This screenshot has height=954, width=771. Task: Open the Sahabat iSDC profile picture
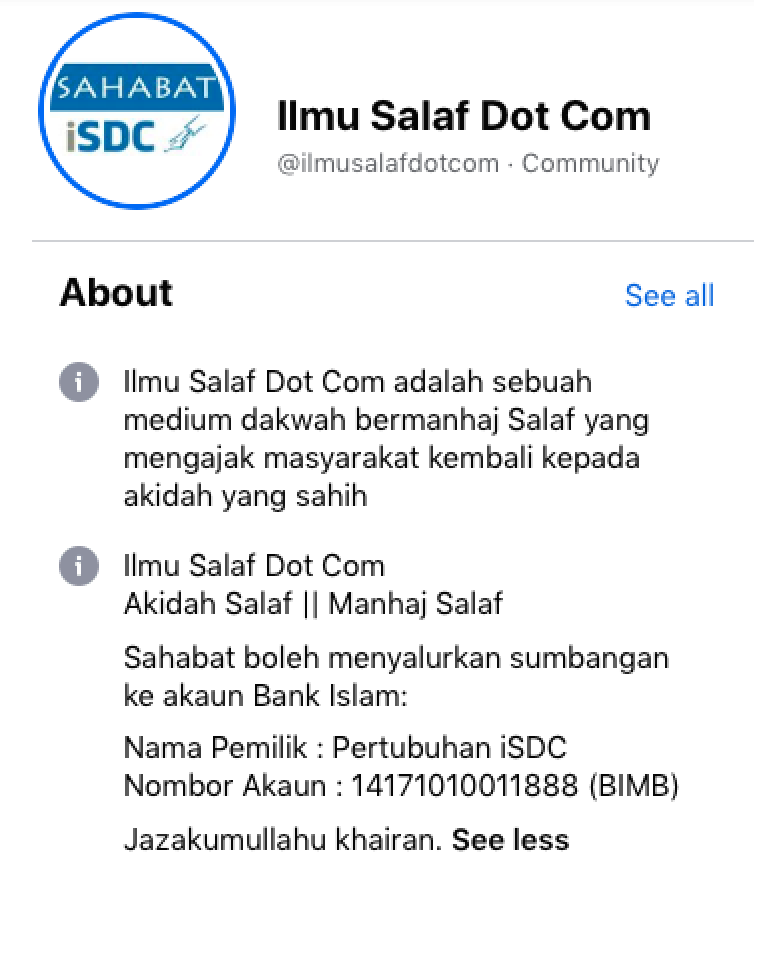coord(137,111)
